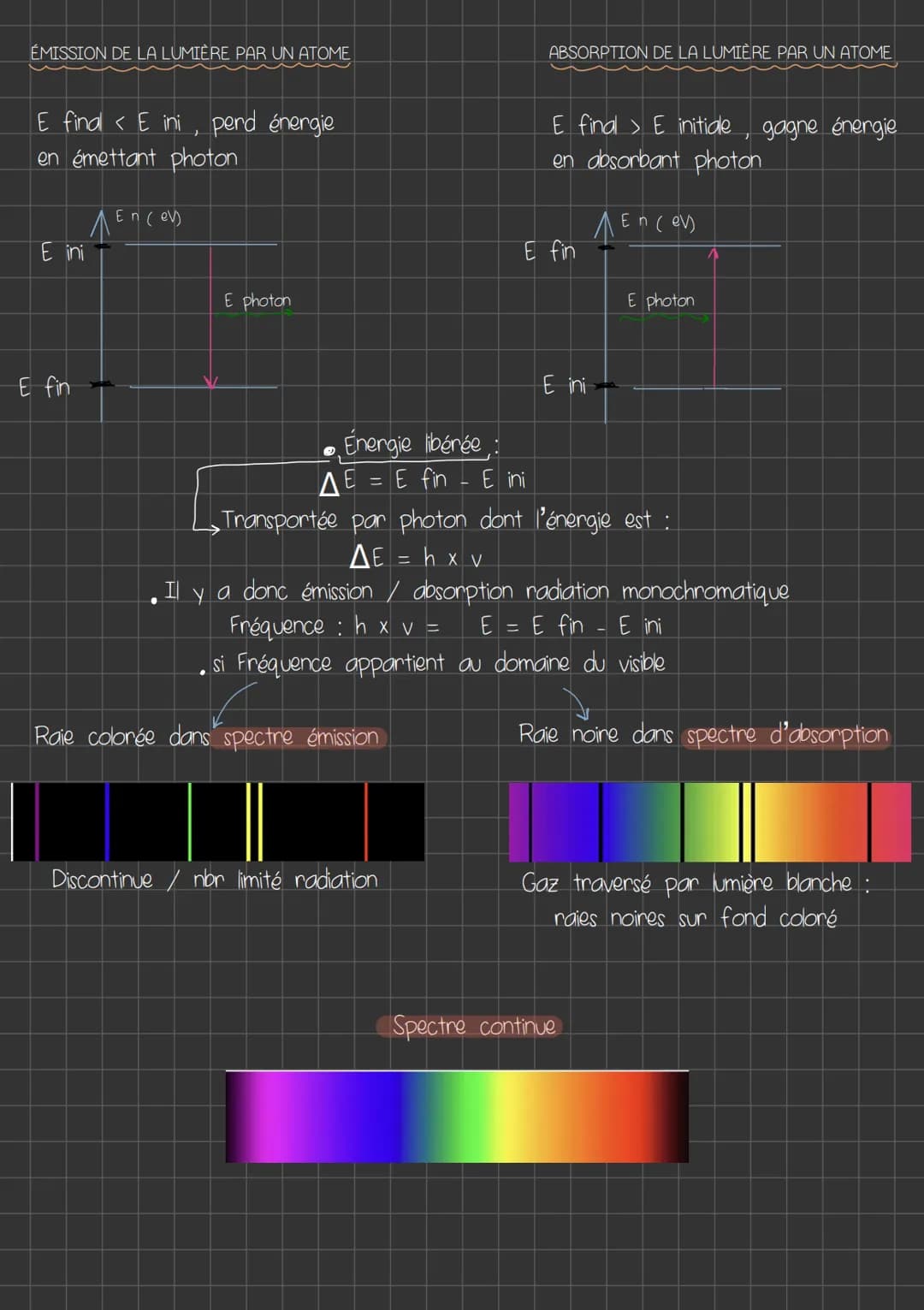Viewport: 924px width, 1310px height.
Task: Select the formula 'ΔE = h x v'
Action: point(417,558)
